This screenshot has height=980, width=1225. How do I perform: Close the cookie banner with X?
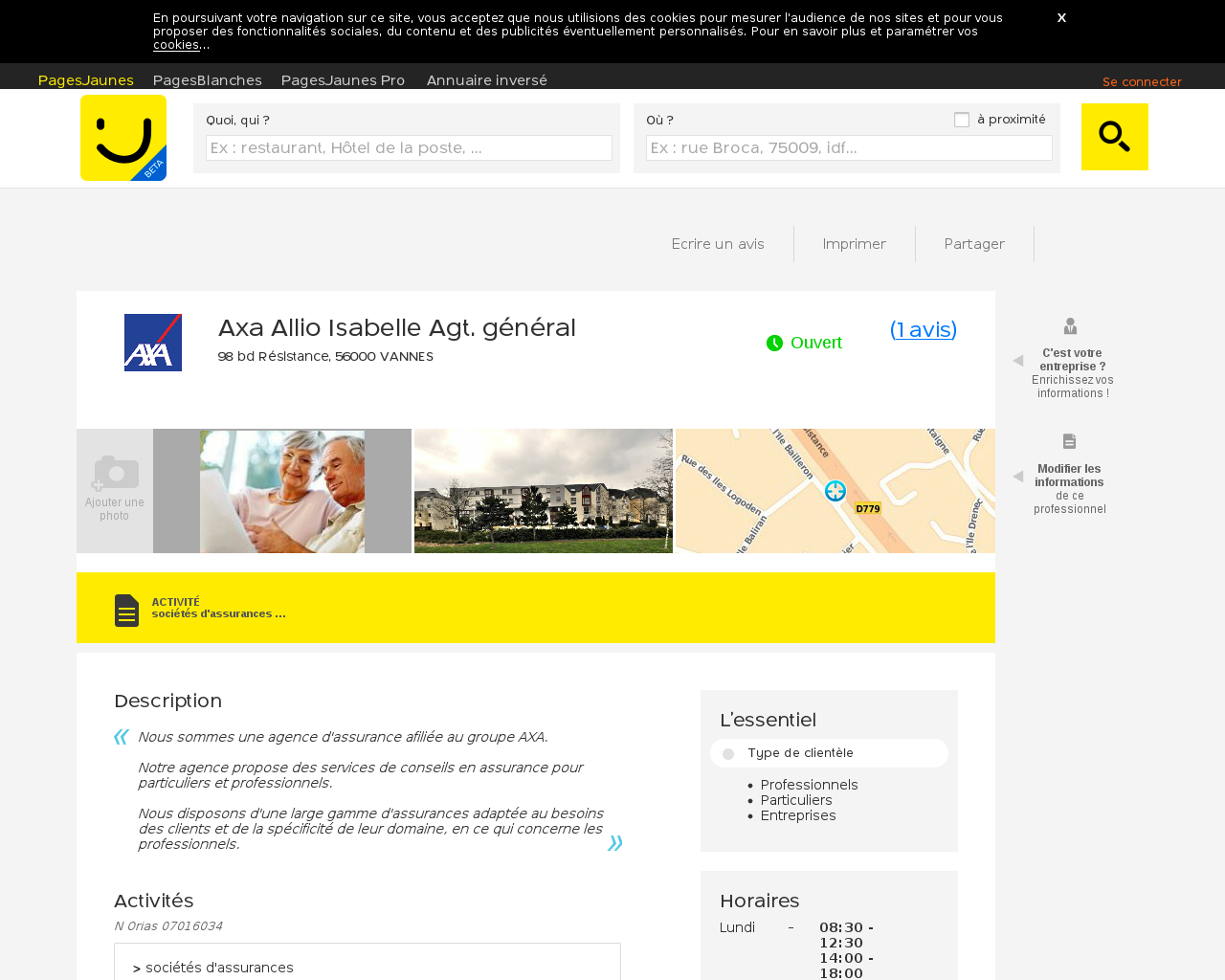[x=1061, y=18]
